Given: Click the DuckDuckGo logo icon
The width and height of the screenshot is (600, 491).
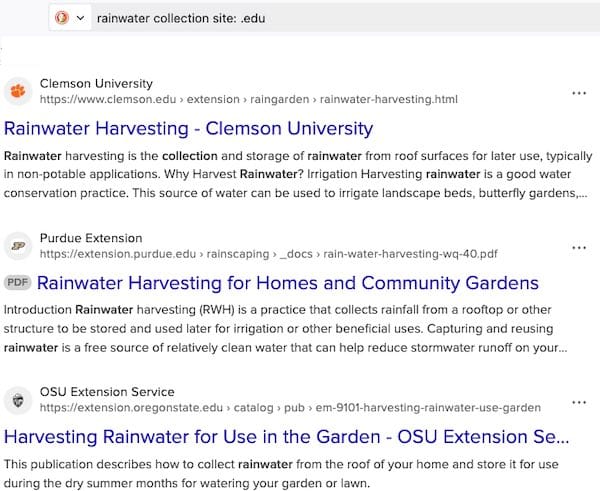Looking at the screenshot, I should [x=61, y=18].
